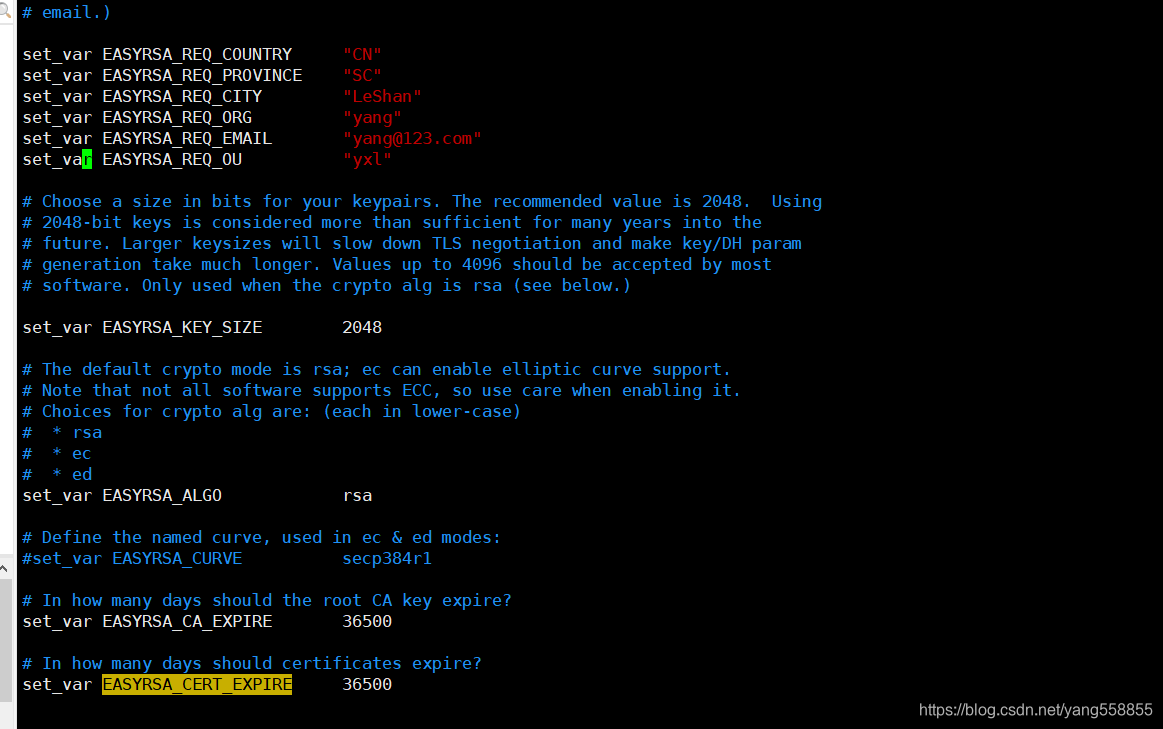Click EASYRSA_REQ_EMAIL variable name
Viewport: 1163px width, 729px height.
[x=188, y=139]
